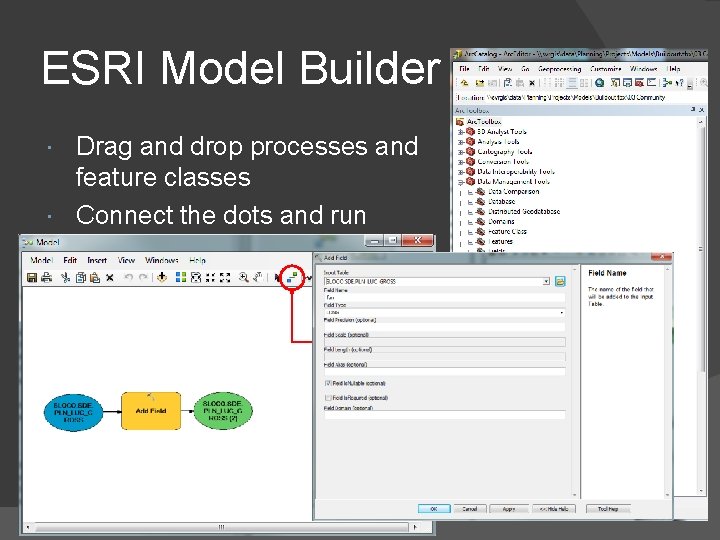
Task: Select the Feature Class toolset in ArcToolbox
Action: (507, 231)
